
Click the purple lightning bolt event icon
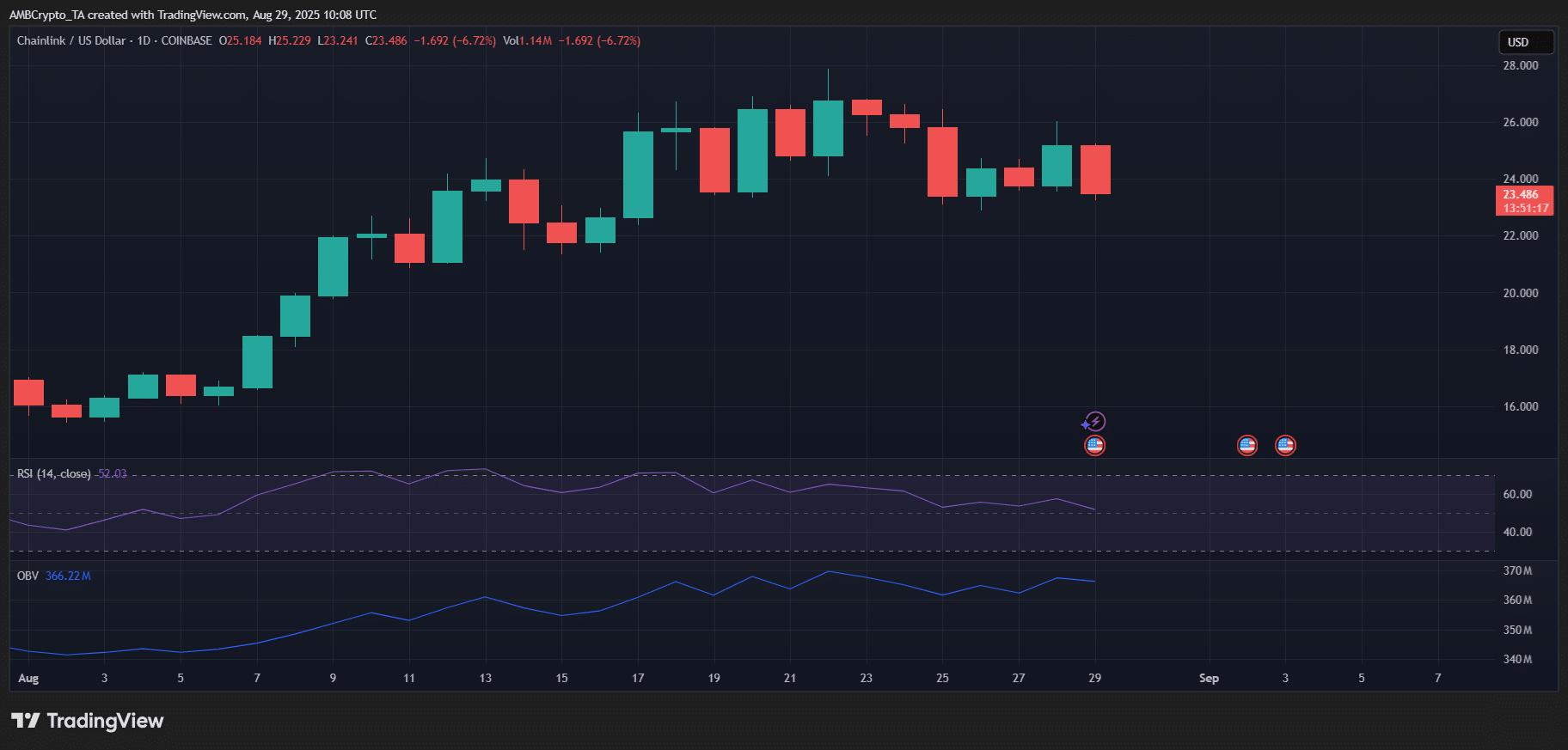point(1094,422)
